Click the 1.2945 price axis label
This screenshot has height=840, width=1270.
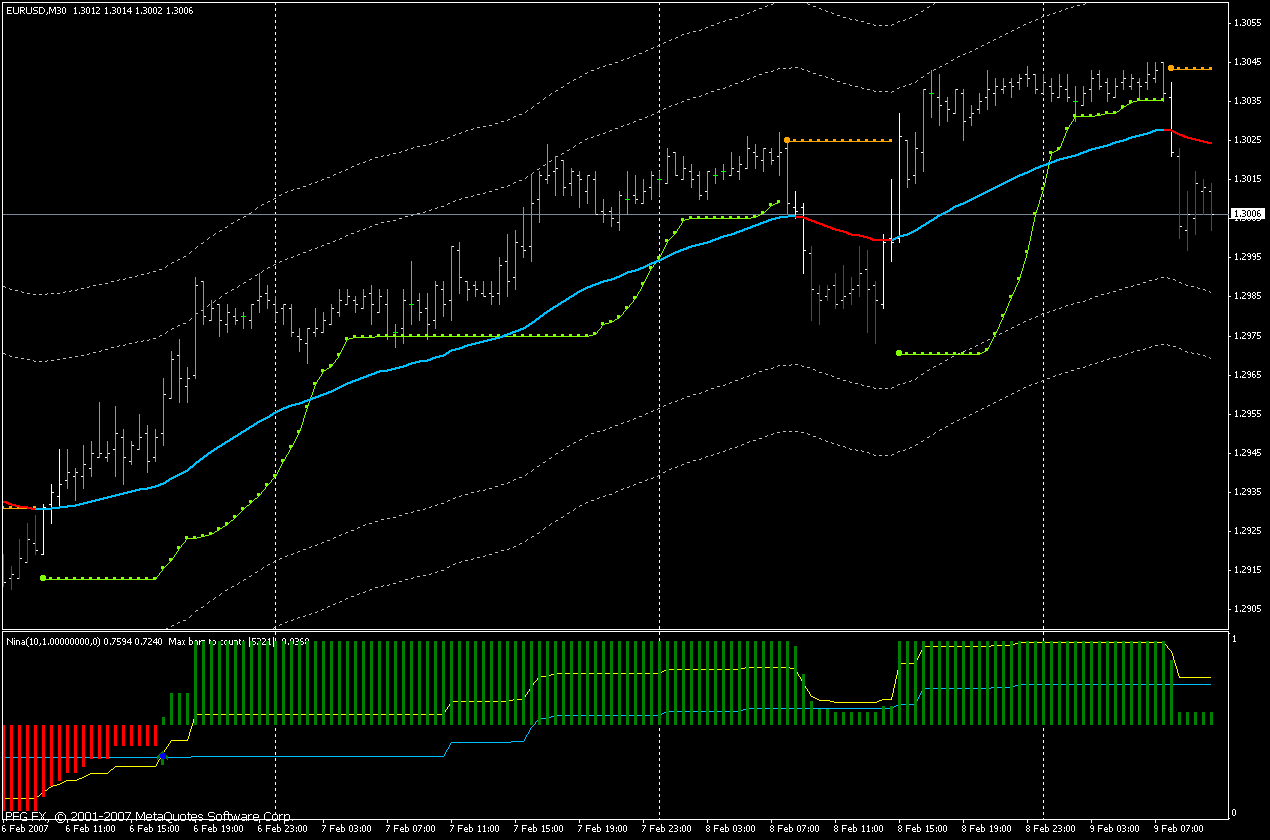coord(1246,453)
